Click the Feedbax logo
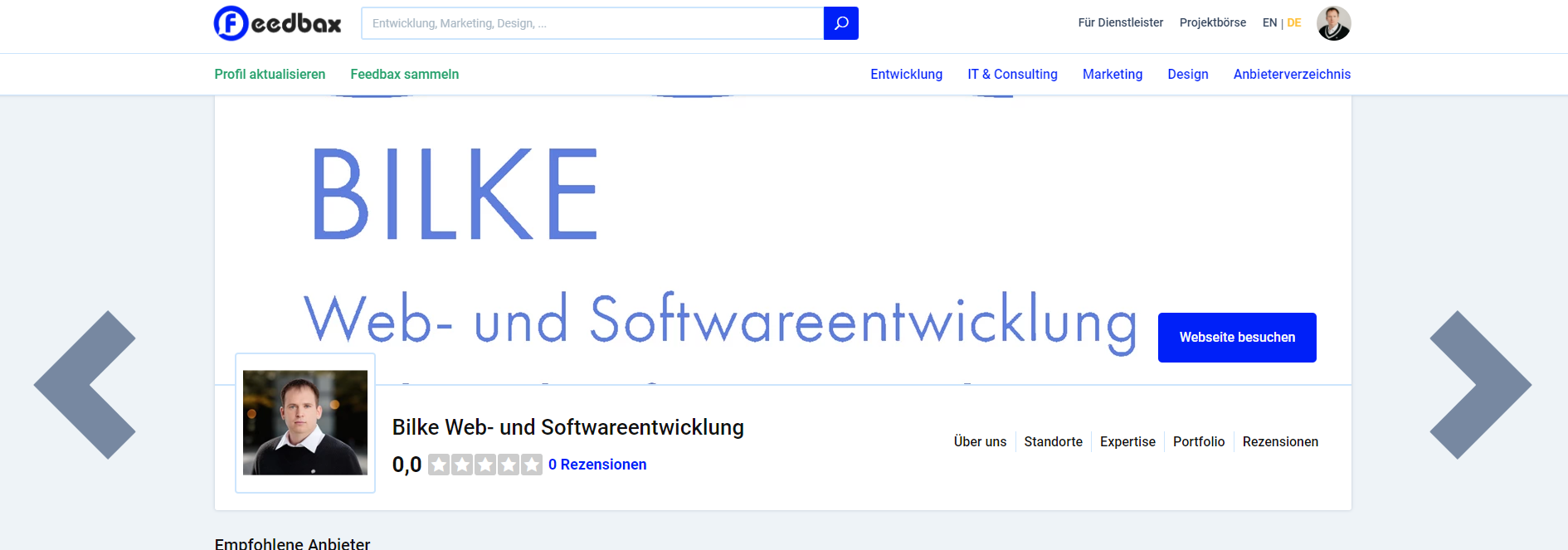The image size is (1568, 550). click(x=277, y=23)
